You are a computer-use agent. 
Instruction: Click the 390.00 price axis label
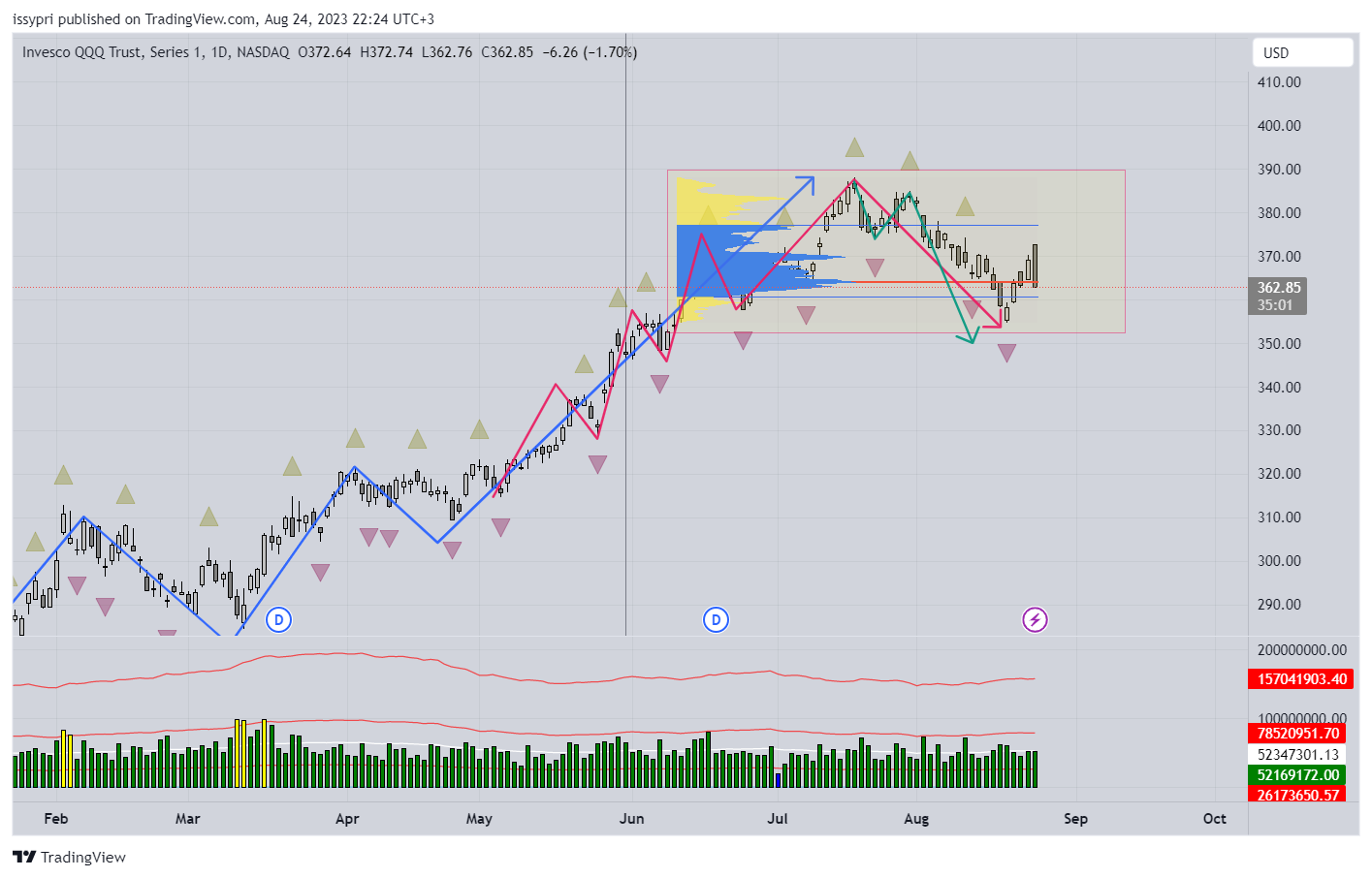(x=1279, y=170)
